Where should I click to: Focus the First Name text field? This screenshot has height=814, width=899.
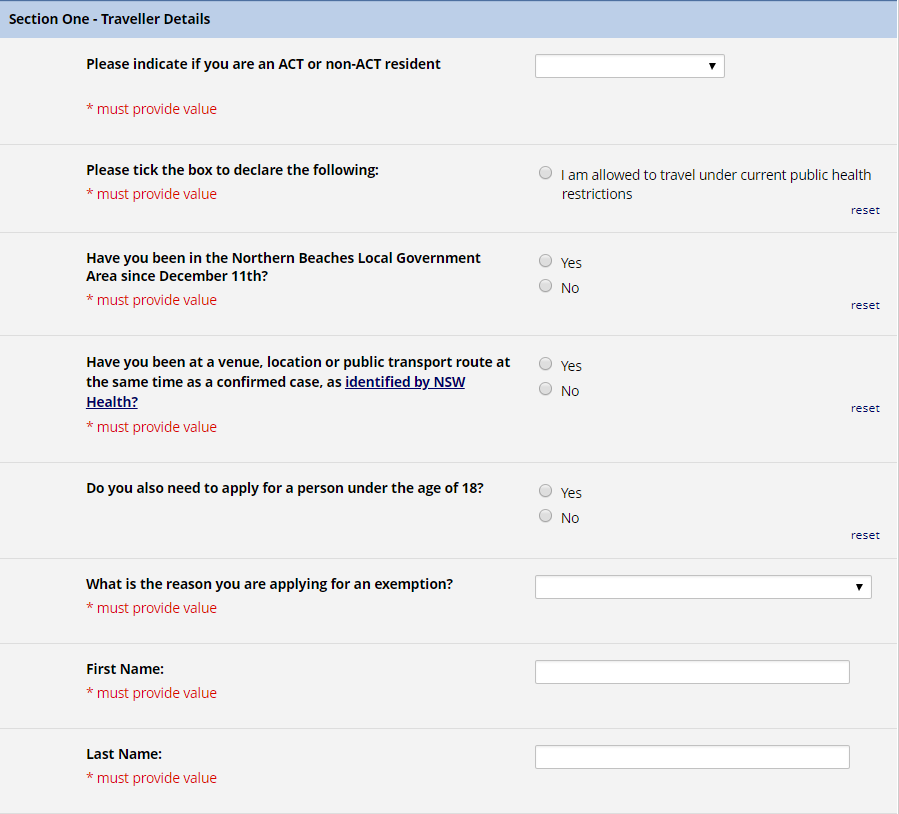[692, 672]
